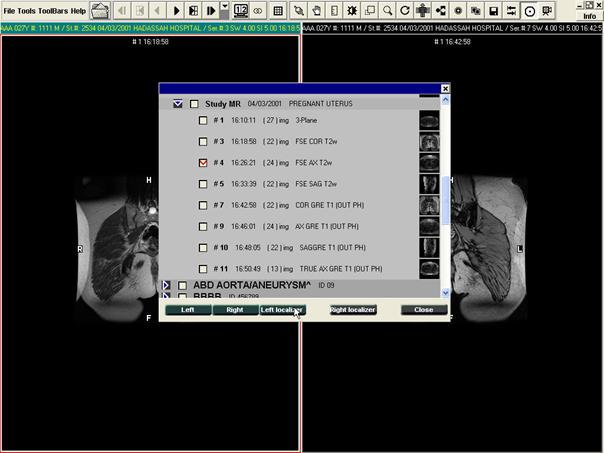Collapse the Study MR expander arrow
Viewport: 604px width, 453px height.
click(178, 104)
